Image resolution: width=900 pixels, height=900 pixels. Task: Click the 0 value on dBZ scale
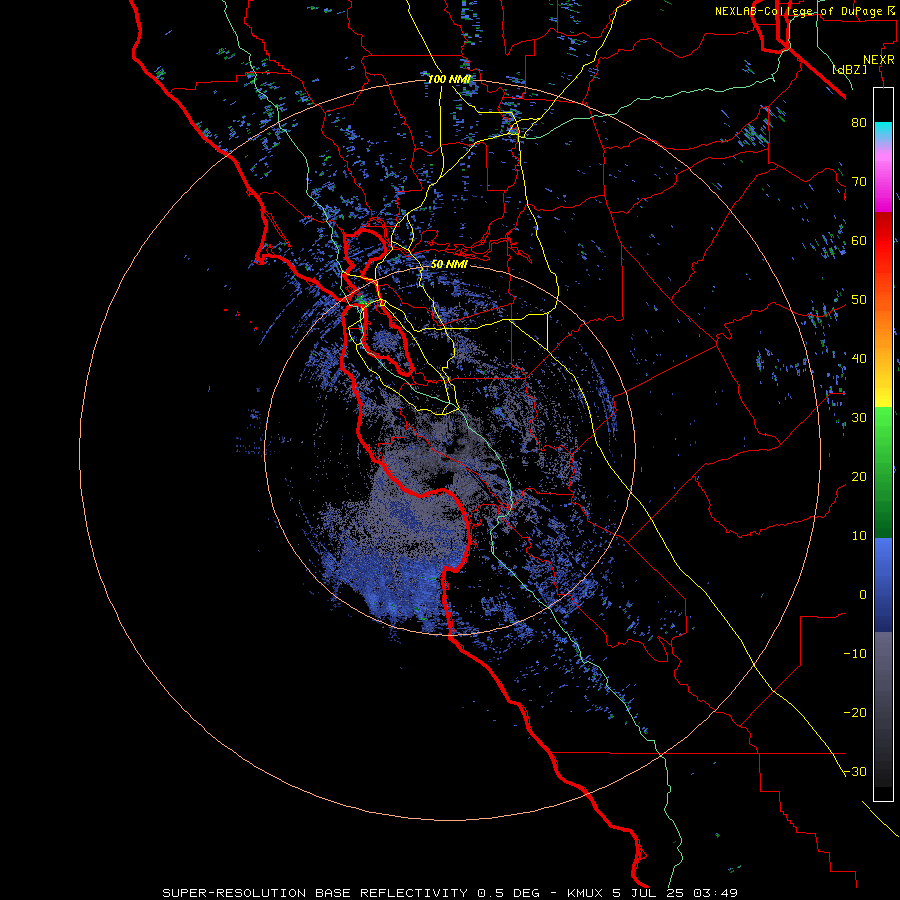click(x=862, y=595)
